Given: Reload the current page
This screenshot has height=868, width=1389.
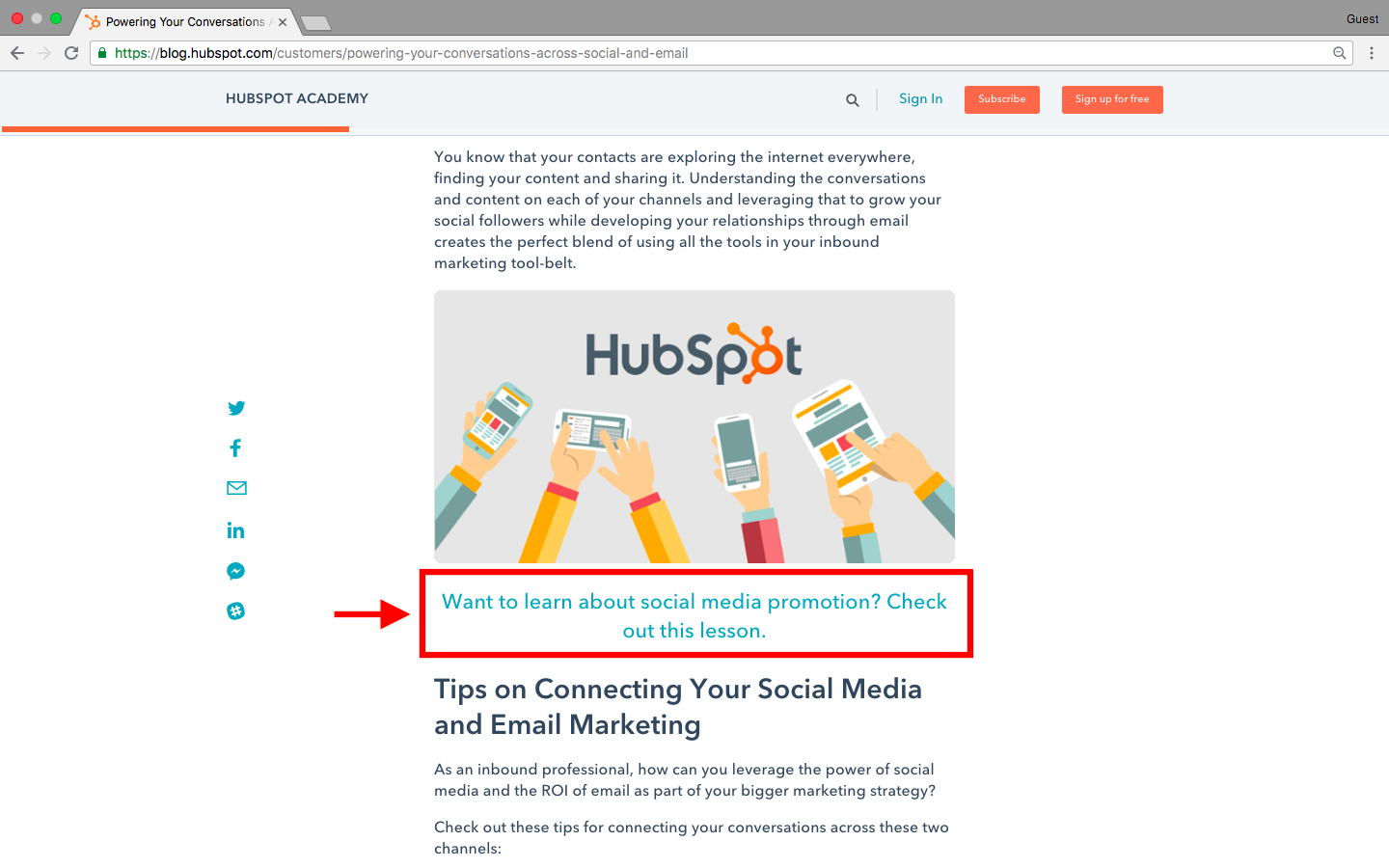Looking at the screenshot, I should 71,53.
